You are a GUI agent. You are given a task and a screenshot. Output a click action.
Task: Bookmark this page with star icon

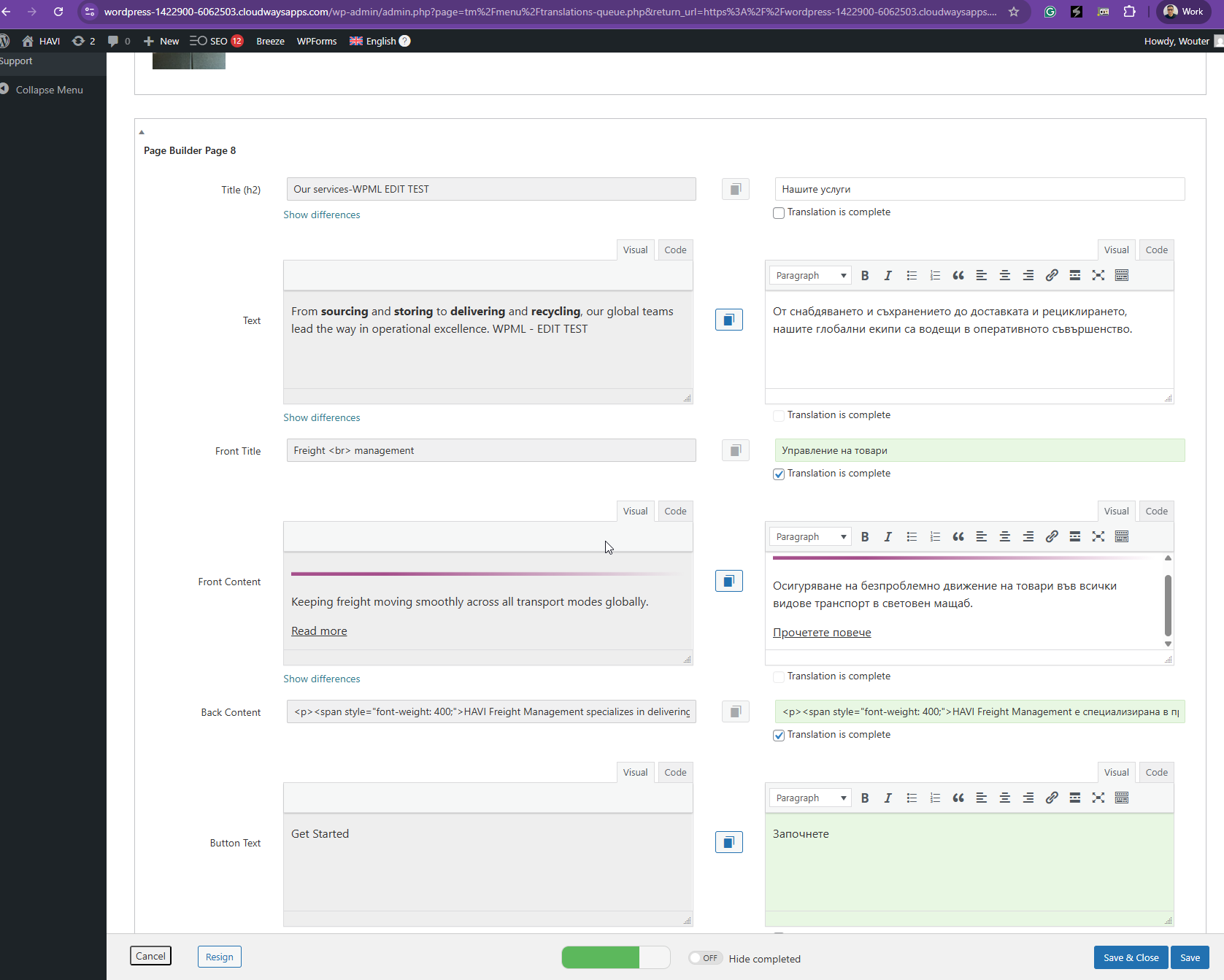[1014, 12]
